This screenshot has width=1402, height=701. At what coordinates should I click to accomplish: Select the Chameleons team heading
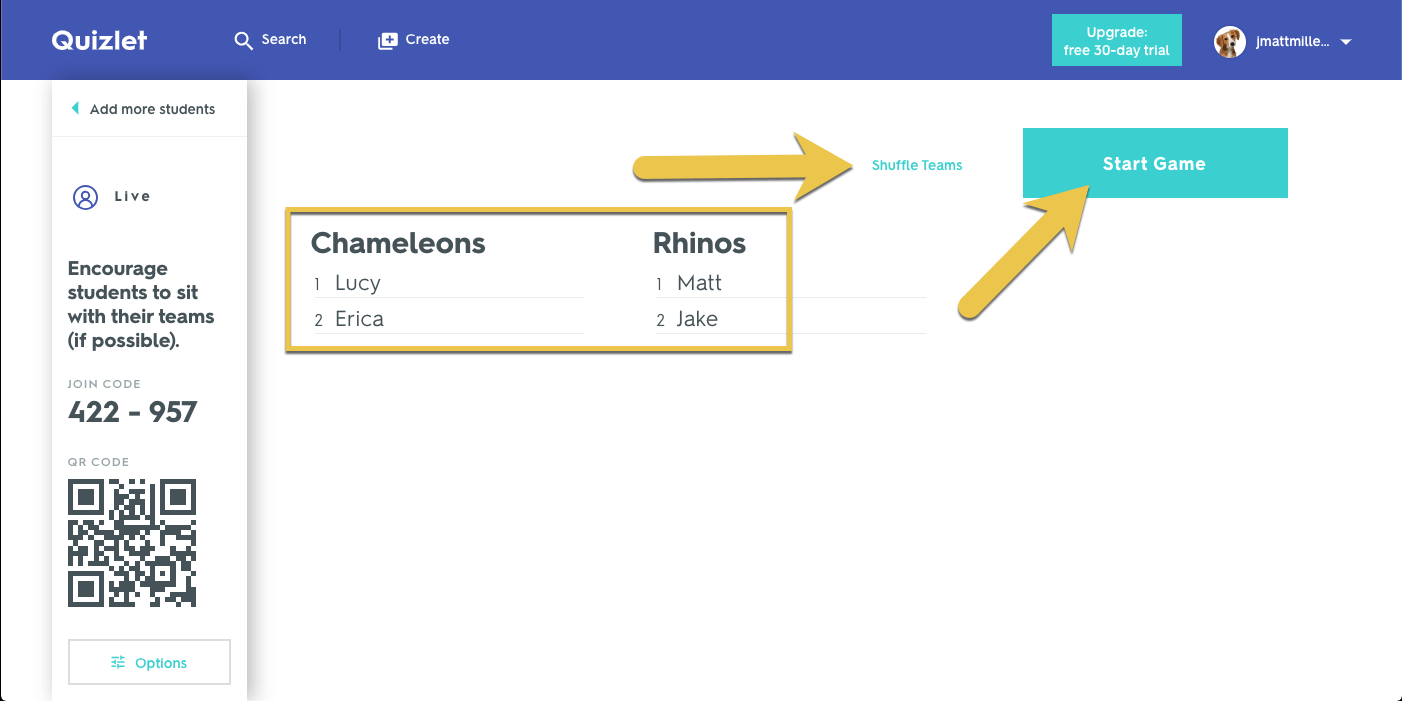tap(397, 242)
